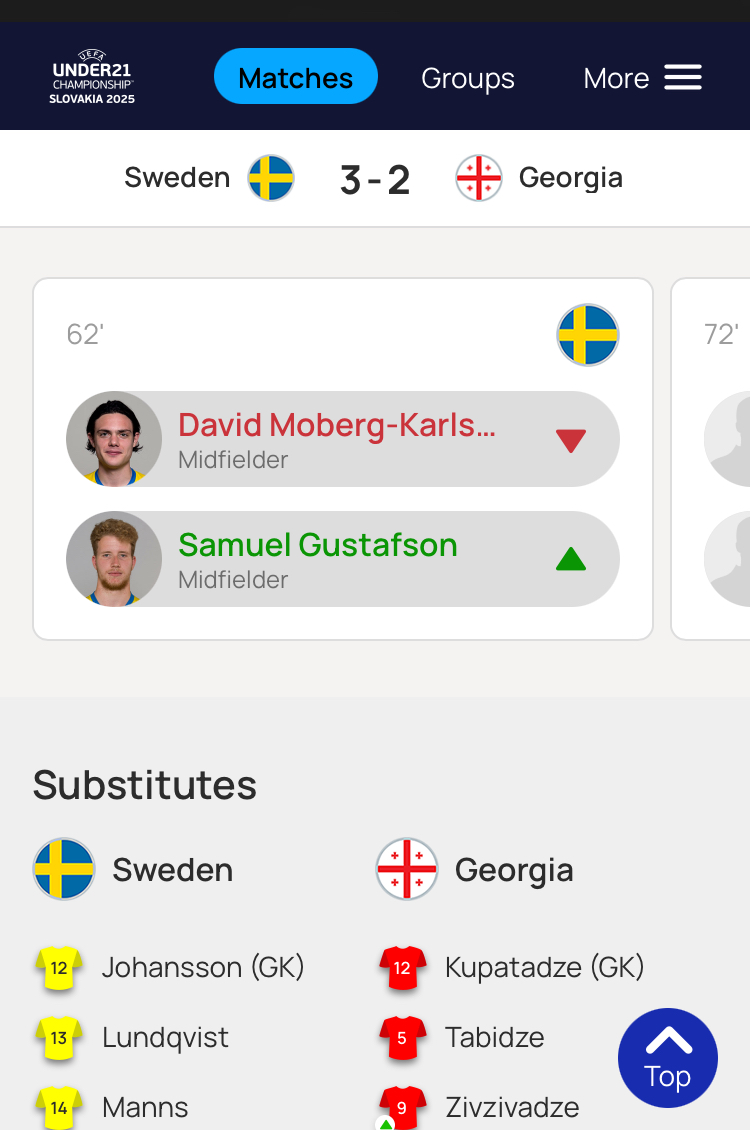Viewport: 750px width, 1130px height.
Task: Click Sweden flag icon in score header
Action: coord(271,178)
